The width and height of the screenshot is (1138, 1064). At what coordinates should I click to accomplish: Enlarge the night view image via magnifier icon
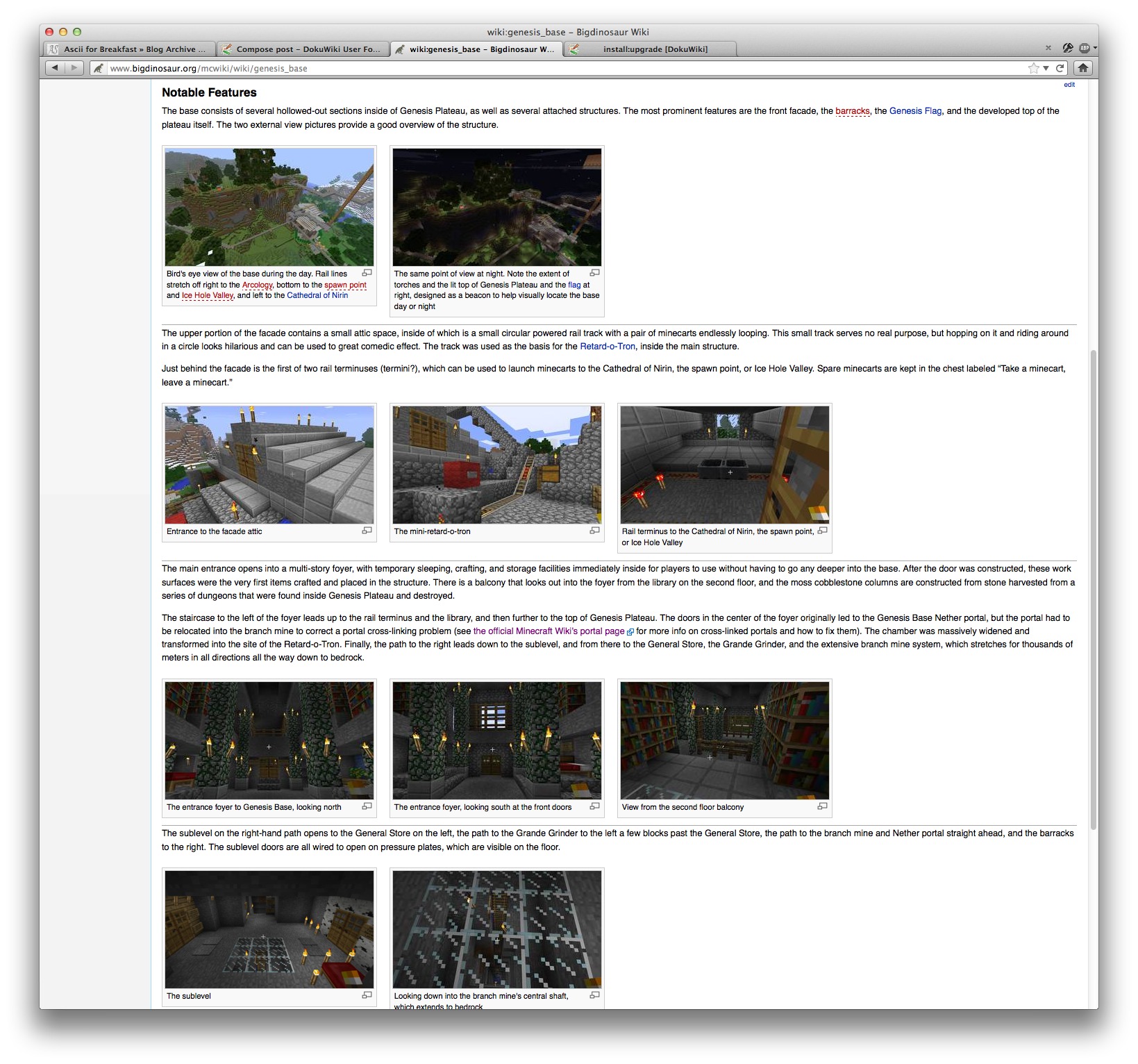coord(595,273)
